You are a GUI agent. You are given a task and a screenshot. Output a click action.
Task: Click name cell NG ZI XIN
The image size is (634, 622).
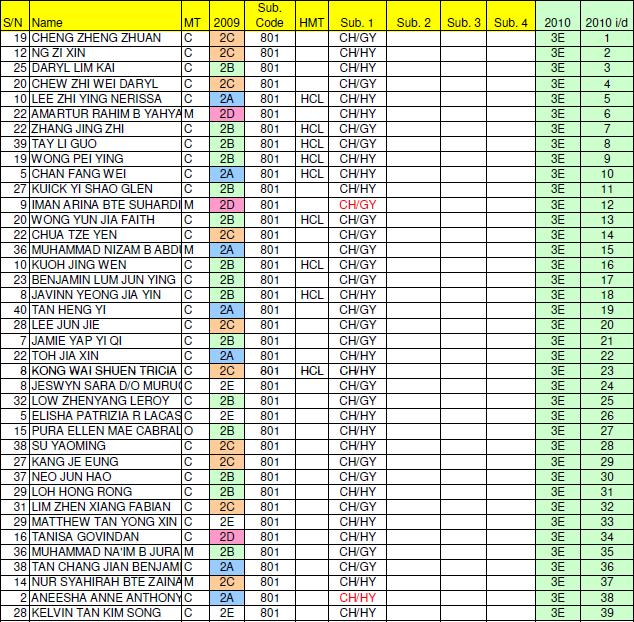click(105, 53)
